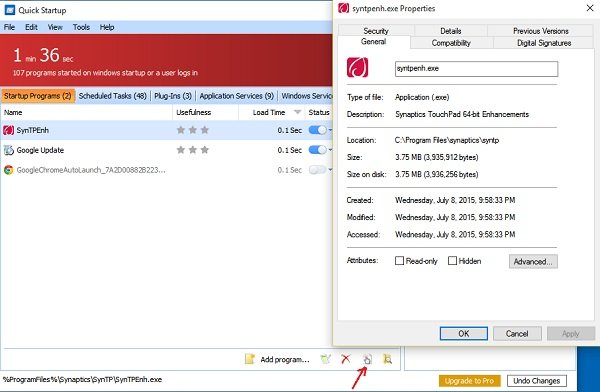The height and width of the screenshot is (392, 600).
Task: Switch to Plug-Ins (3) tab
Action: [173, 96]
